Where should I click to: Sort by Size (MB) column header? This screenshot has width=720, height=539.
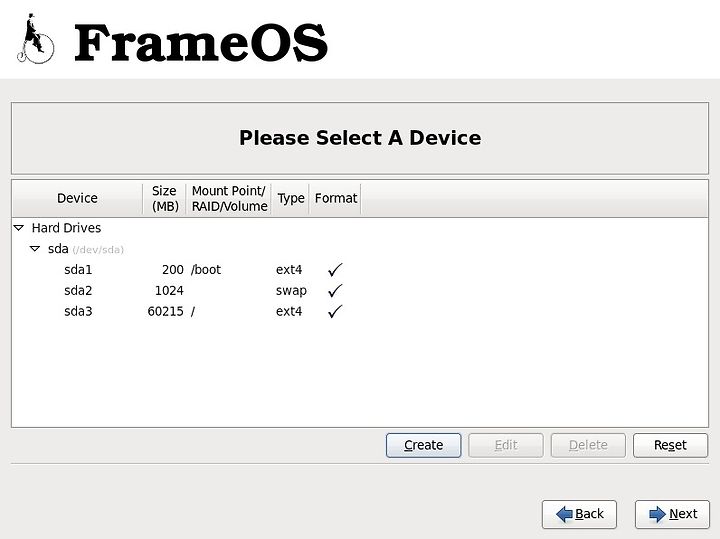click(164, 198)
